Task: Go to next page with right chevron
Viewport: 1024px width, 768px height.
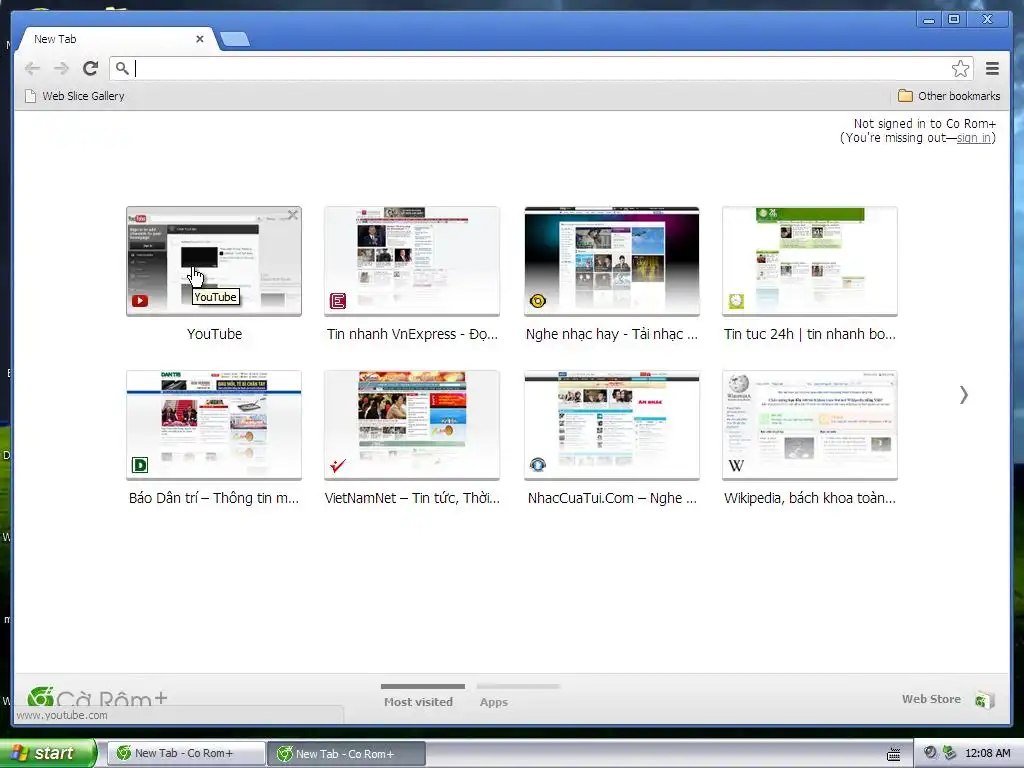Action: [964, 394]
